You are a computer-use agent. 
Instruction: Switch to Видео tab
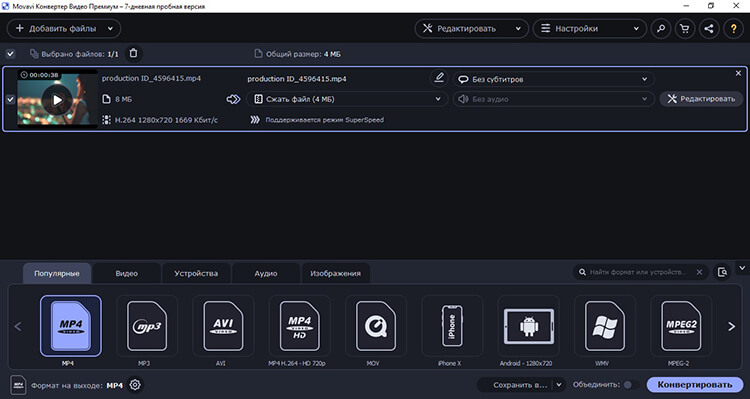pyautogui.click(x=127, y=274)
